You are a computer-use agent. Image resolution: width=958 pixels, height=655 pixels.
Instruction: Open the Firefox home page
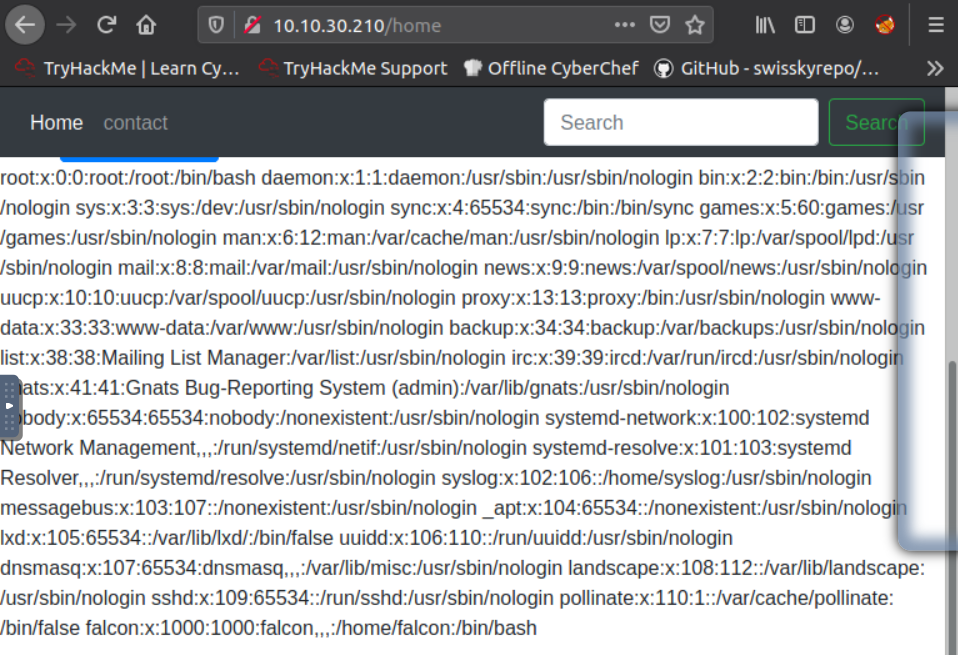point(146,25)
